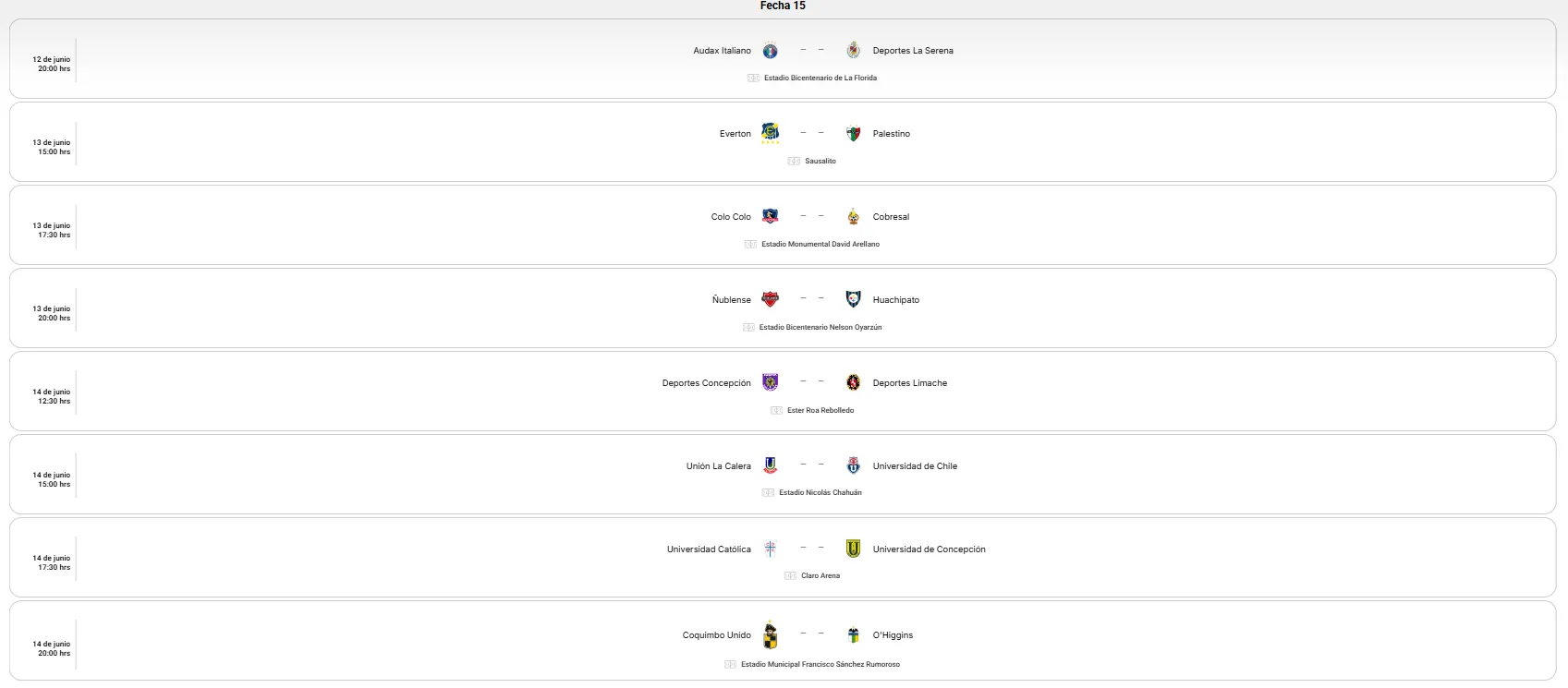Click the Audax Italiano club crest
This screenshot has width=1568, height=688.
(770, 51)
